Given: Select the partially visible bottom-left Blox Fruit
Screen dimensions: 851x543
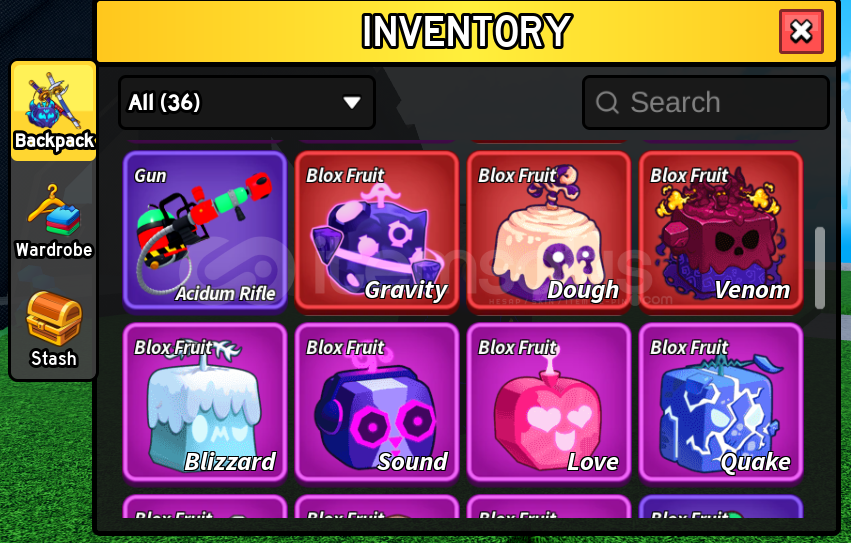Looking at the screenshot, I should point(205,507).
